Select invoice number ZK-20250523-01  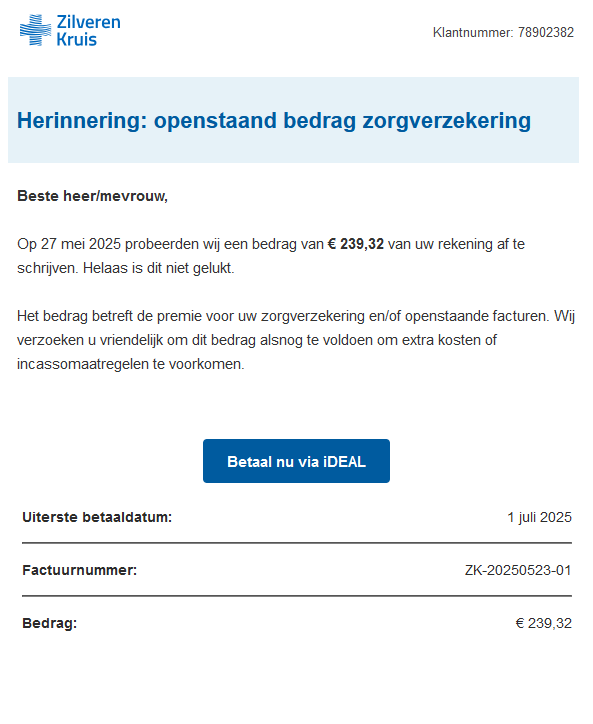(518, 570)
